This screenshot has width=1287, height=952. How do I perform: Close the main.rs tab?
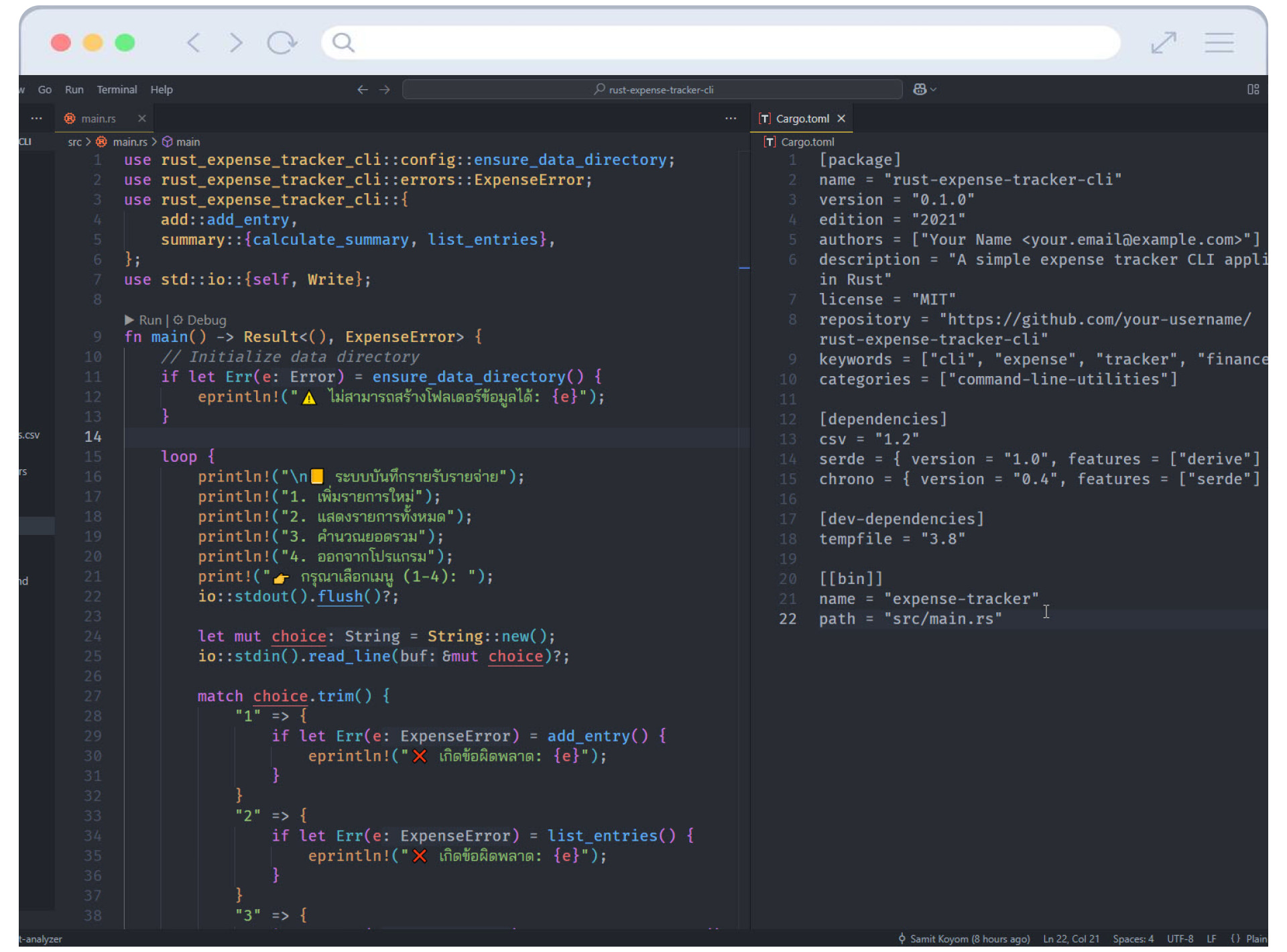(142, 119)
